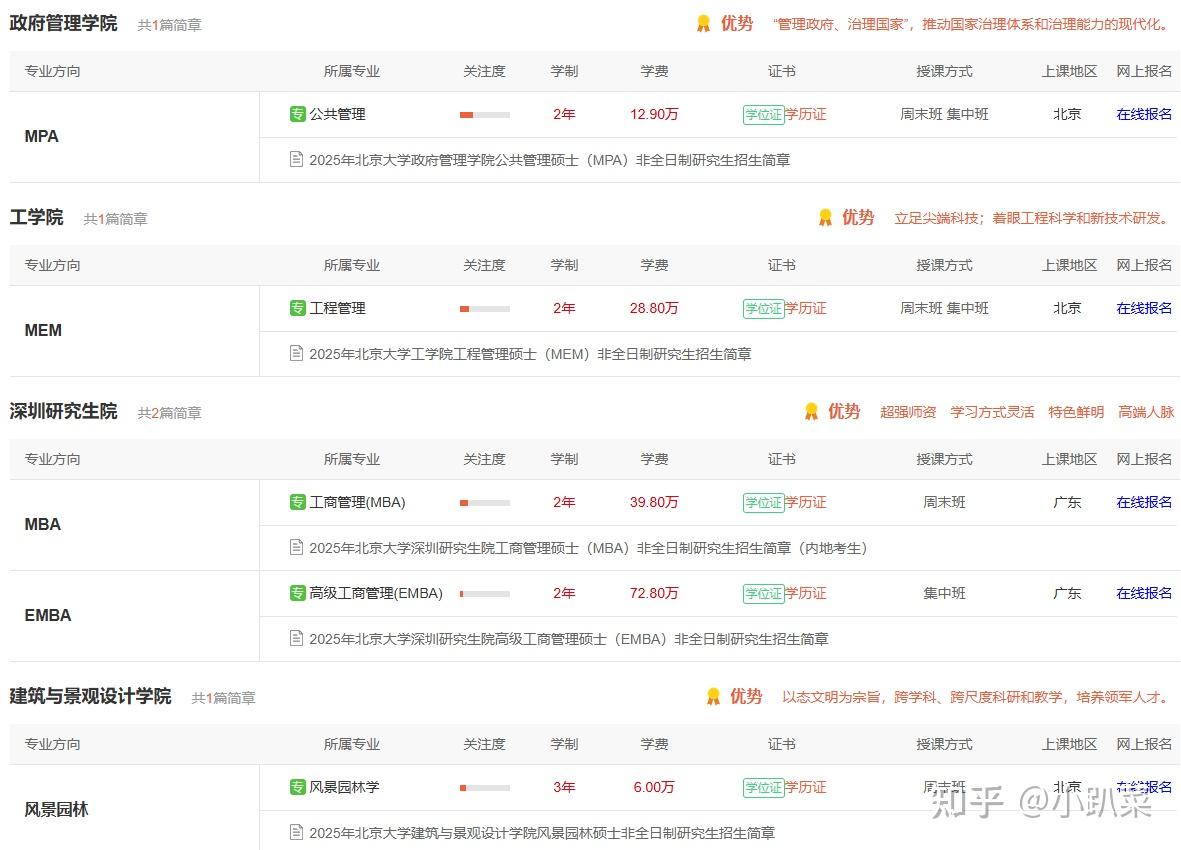This screenshot has width=1181, height=850.
Task: Click the 72.80万 tuition value
Action: 654,593
